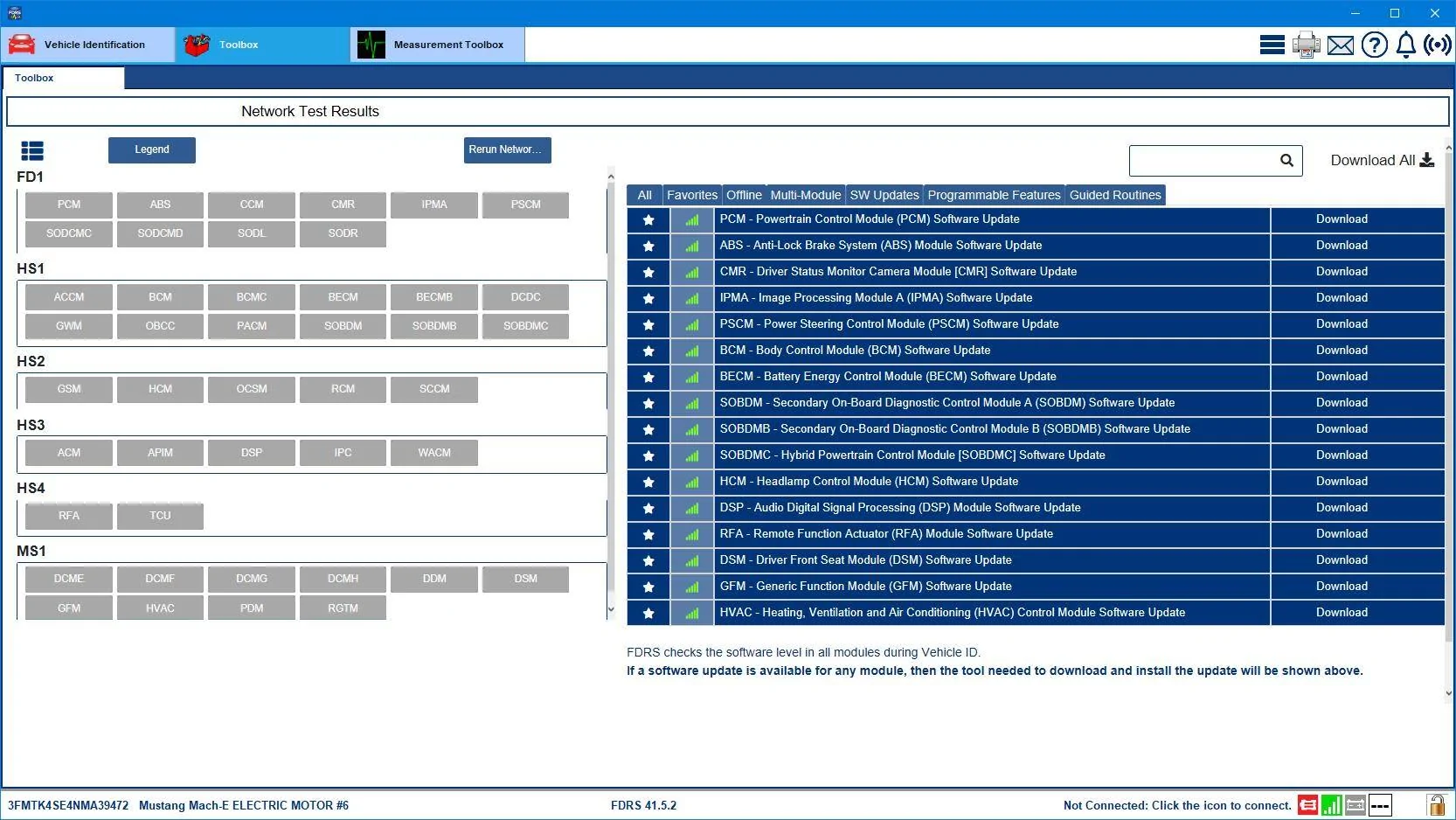Image resolution: width=1456 pixels, height=820 pixels.
Task: Toggle favorite star for HVAC Software Update
Action: (648, 613)
